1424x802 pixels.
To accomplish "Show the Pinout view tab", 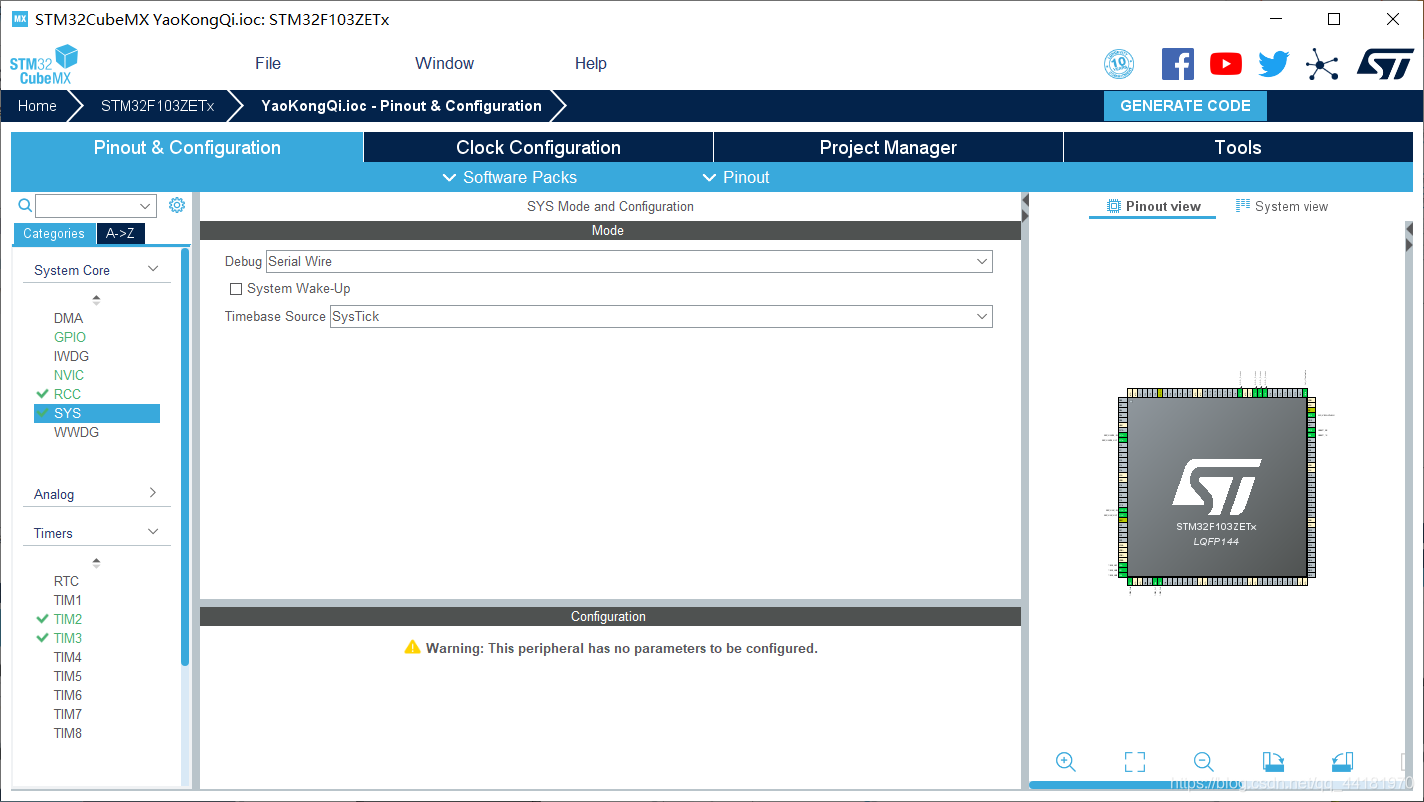I will point(1152,206).
